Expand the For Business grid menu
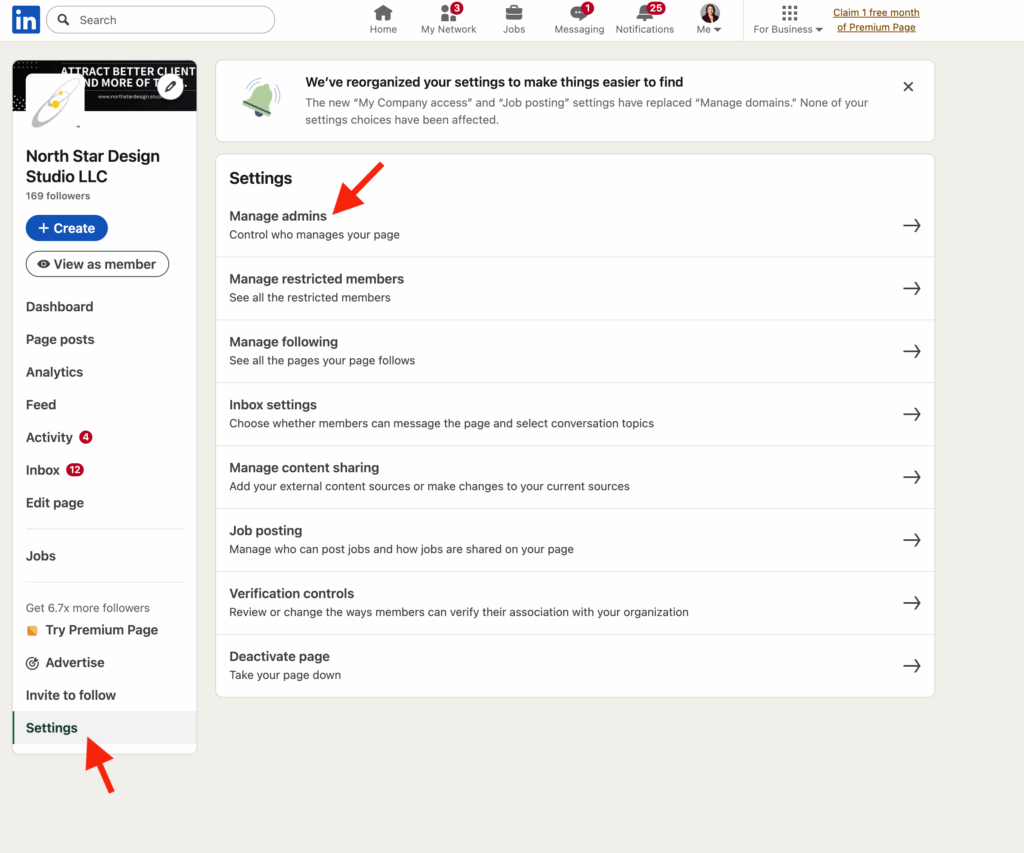Viewport: 1024px width, 853px height. (788, 19)
